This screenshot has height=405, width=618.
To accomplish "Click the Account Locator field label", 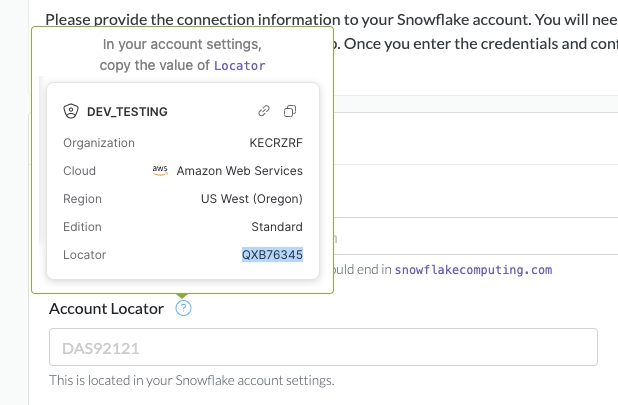I will (x=106, y=309).
